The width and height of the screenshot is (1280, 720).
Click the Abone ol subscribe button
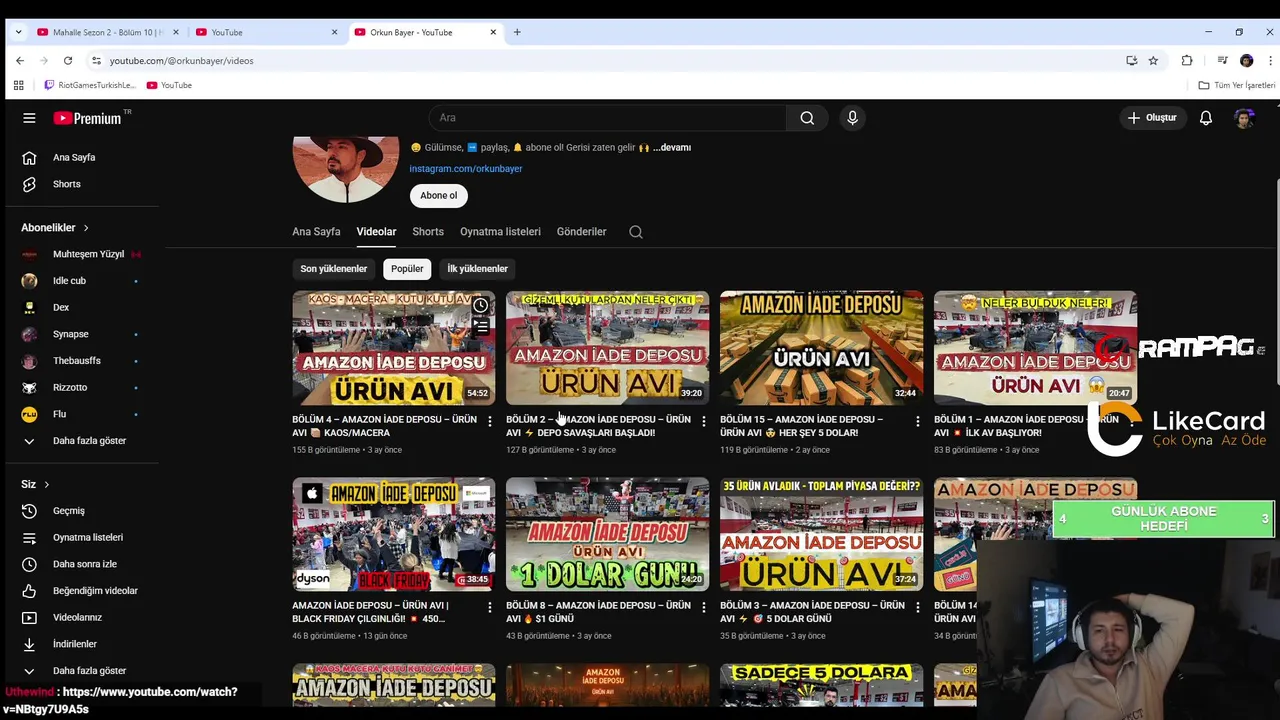438,196
